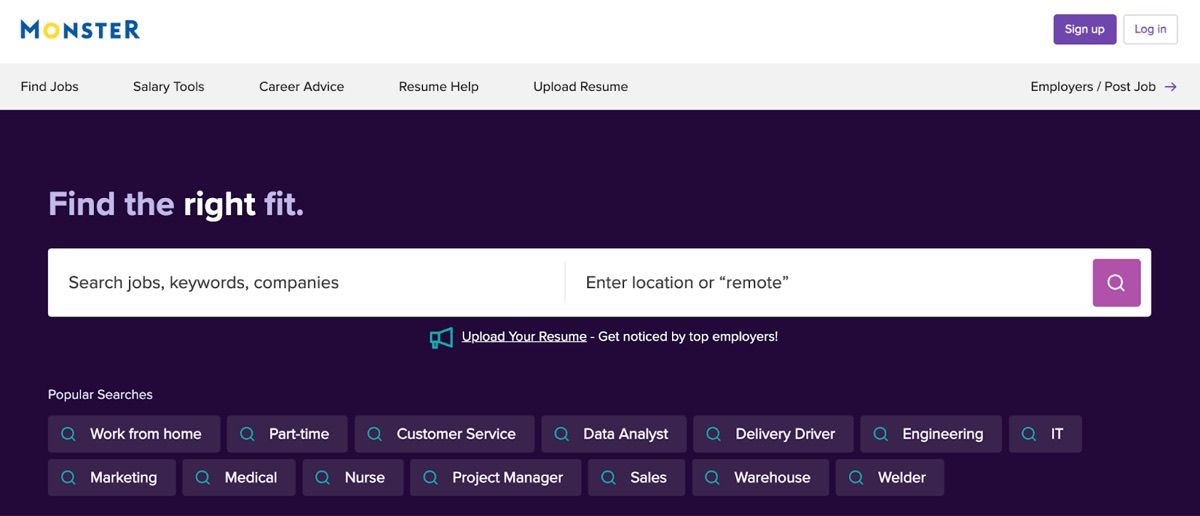Pick the Data Analyst label
This screenshot has width=1200, height=516.
626,434
